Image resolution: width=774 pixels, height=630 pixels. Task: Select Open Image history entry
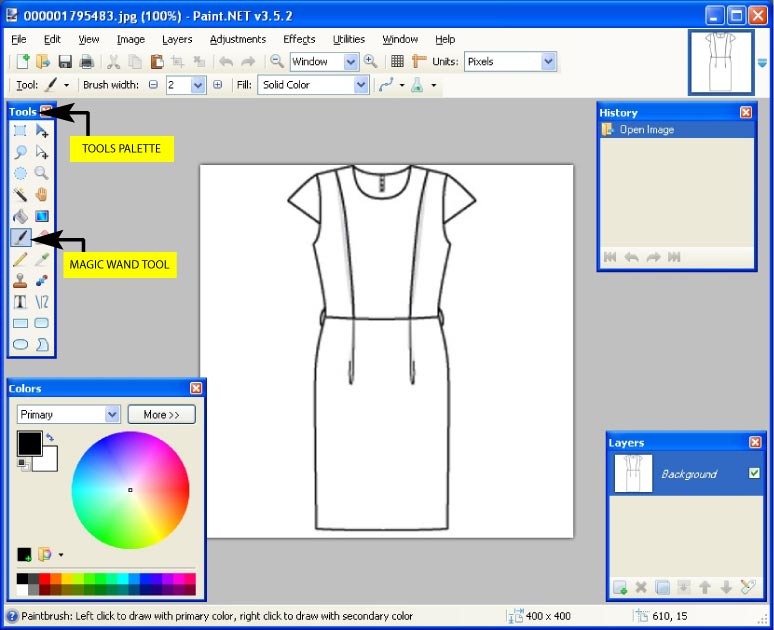click(646, 130)
